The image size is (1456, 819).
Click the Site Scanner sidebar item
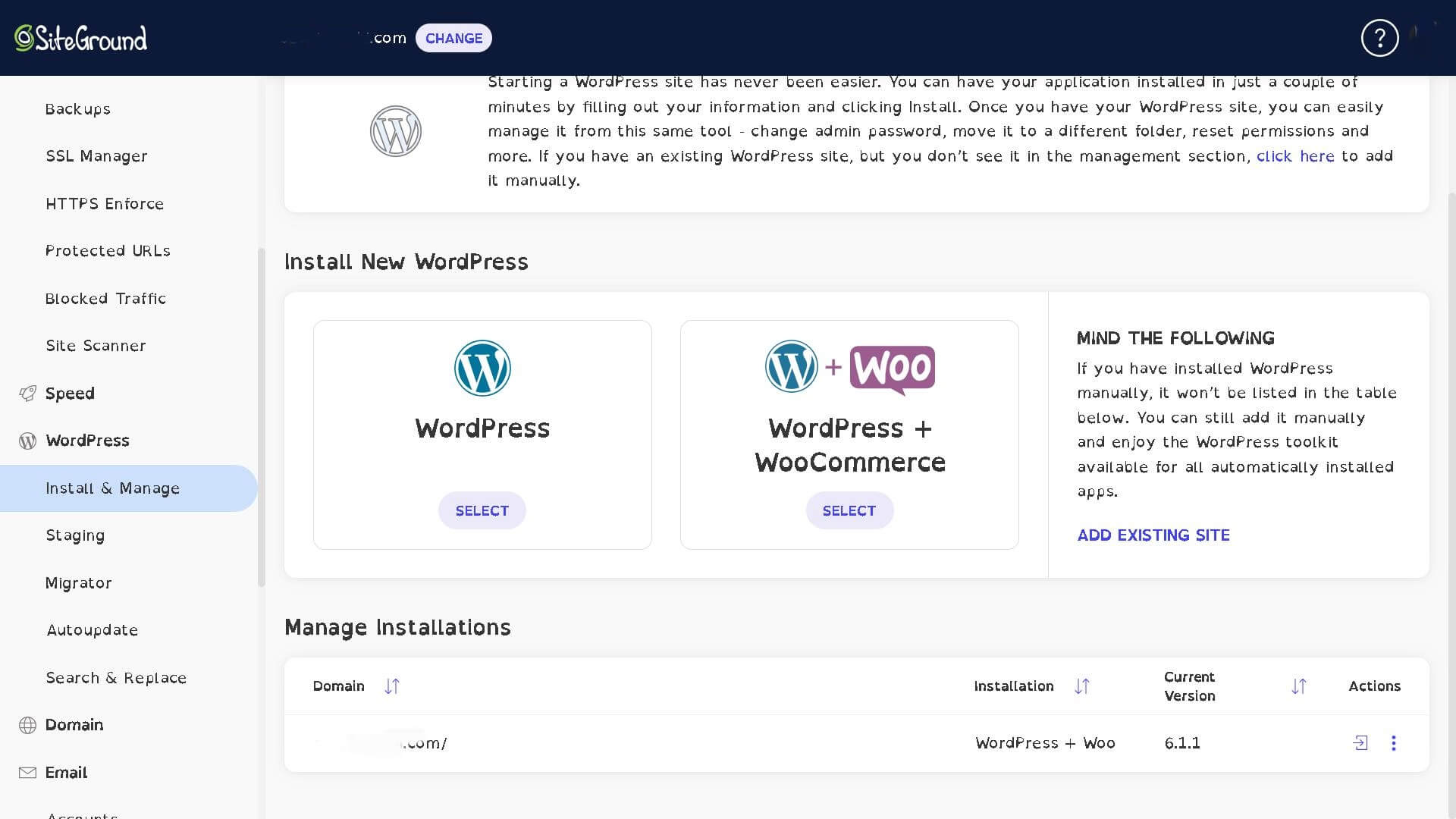pyautogui.click(x=96, y=345)
